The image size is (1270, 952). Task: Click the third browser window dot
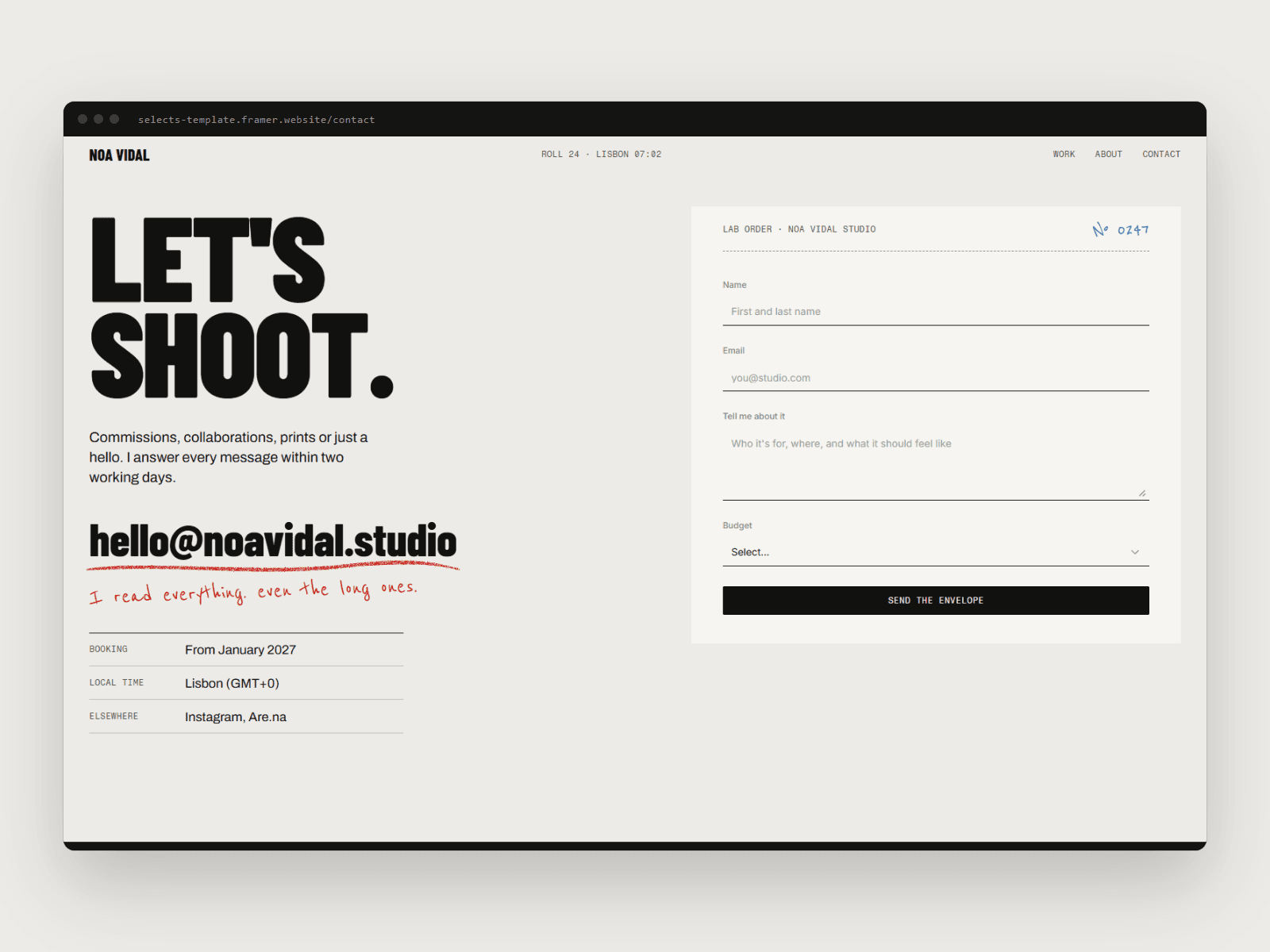[x=114, y=119]
